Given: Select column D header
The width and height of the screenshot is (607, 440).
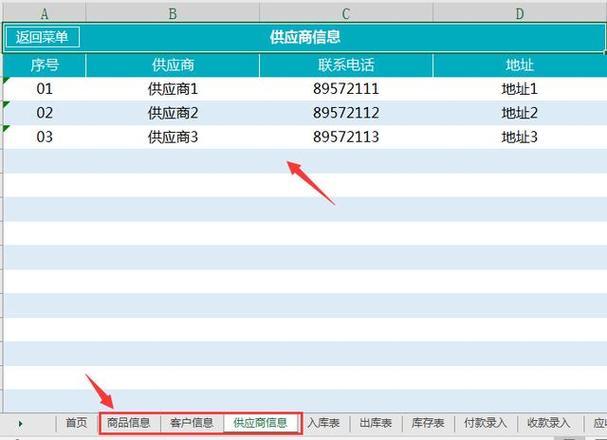Looking at the screenshot, I should click(x=520, y=14).
